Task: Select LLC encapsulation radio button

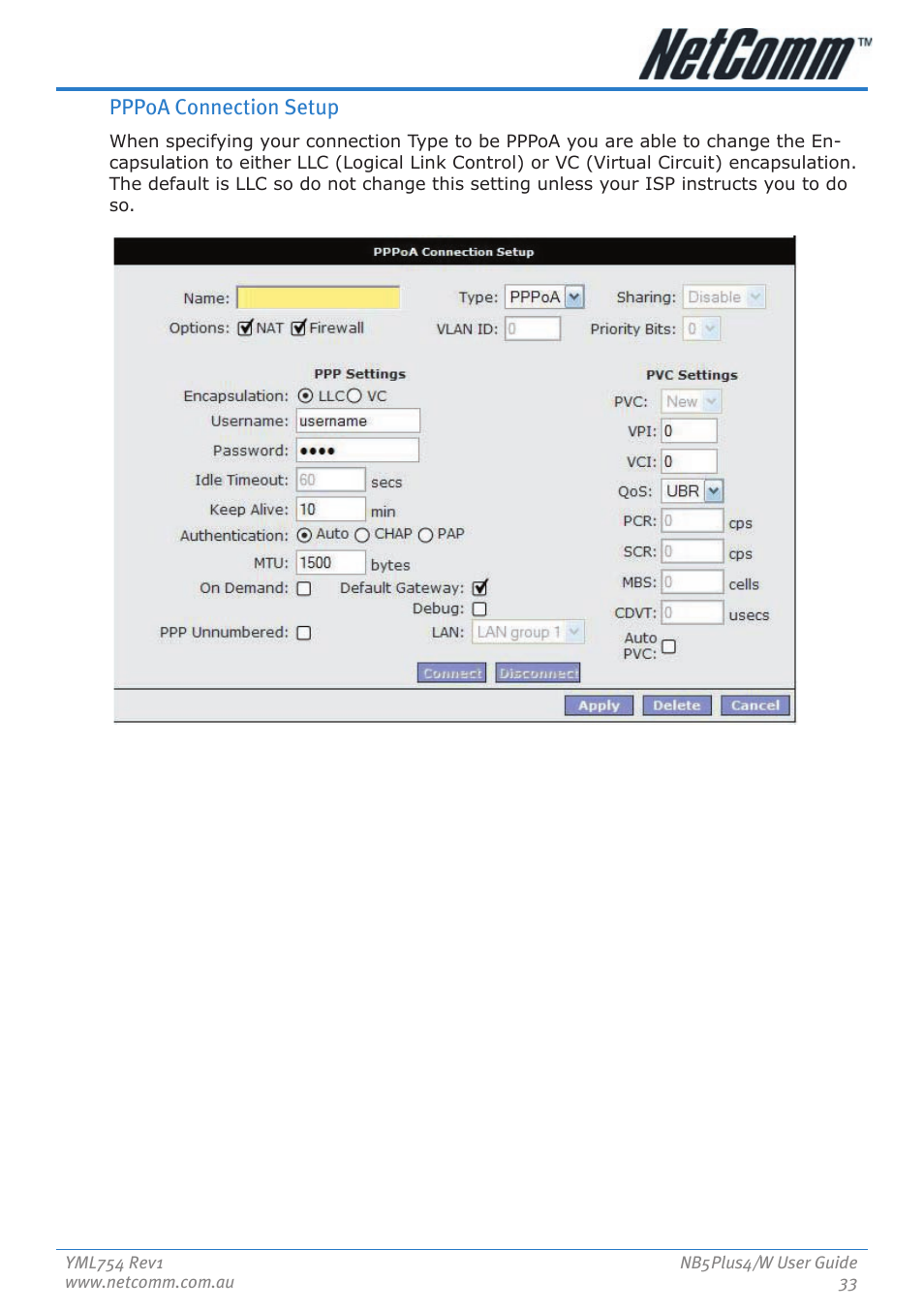Action: pyautogui.click(x=306, y=395)
